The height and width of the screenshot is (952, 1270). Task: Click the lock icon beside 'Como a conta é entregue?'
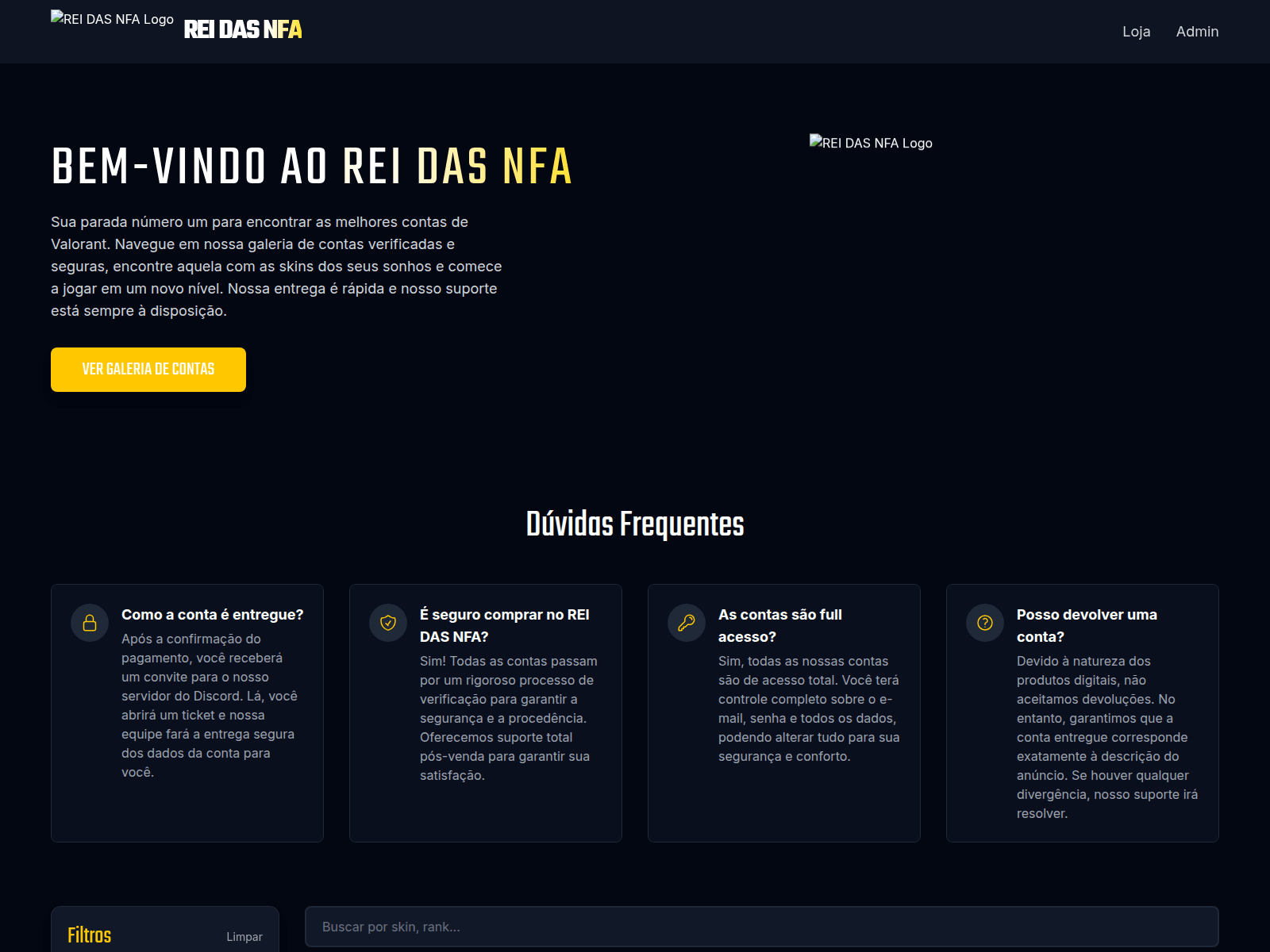tap(90, 623)
